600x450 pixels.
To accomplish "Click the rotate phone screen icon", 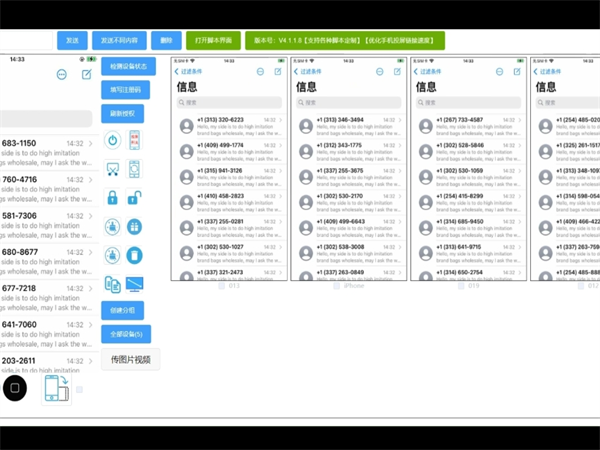I will click(x=57, y=388).
